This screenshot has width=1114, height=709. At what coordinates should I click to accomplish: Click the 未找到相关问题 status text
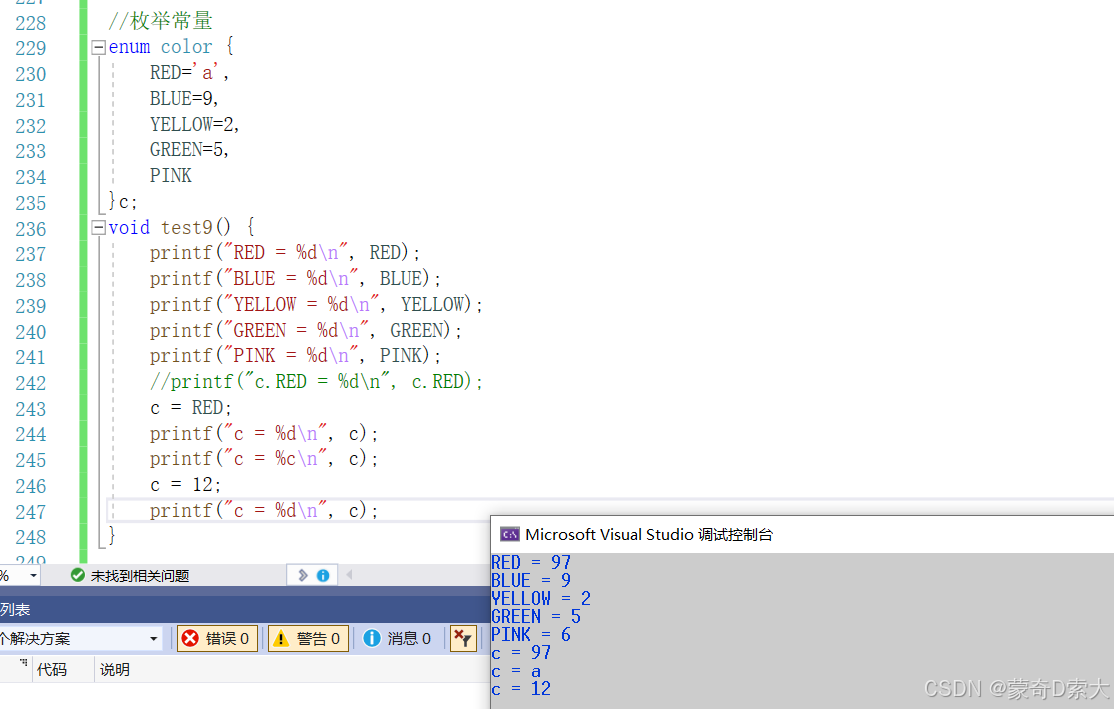(x=140, y=575)
